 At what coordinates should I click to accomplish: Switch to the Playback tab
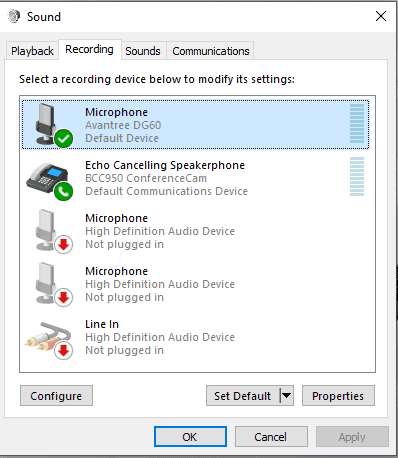click(32, 51)
